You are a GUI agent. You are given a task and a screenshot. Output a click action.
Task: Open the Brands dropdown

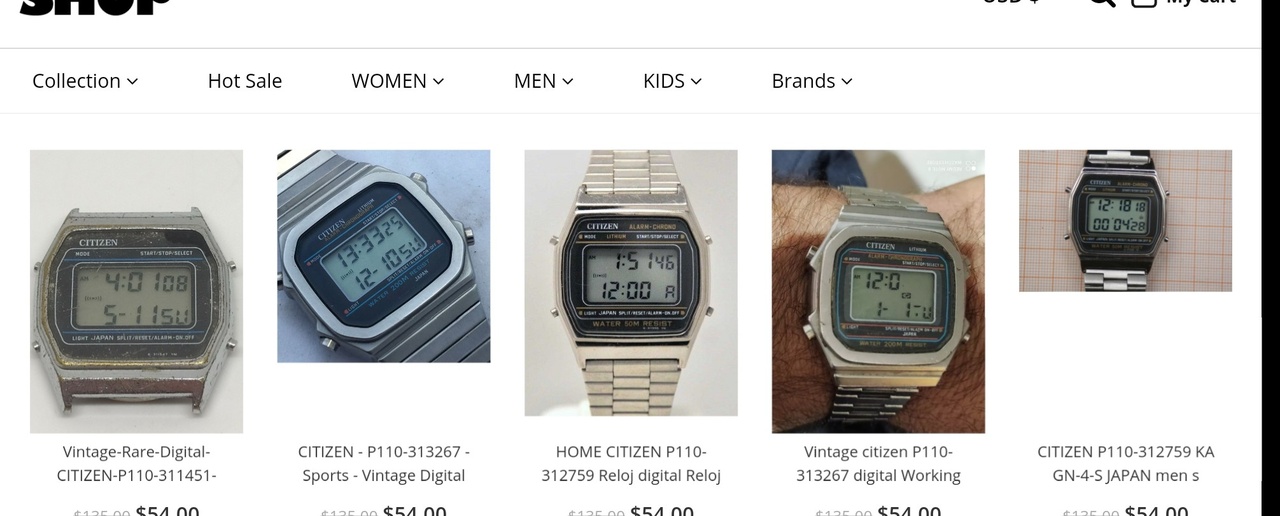(x=811, y=81)
